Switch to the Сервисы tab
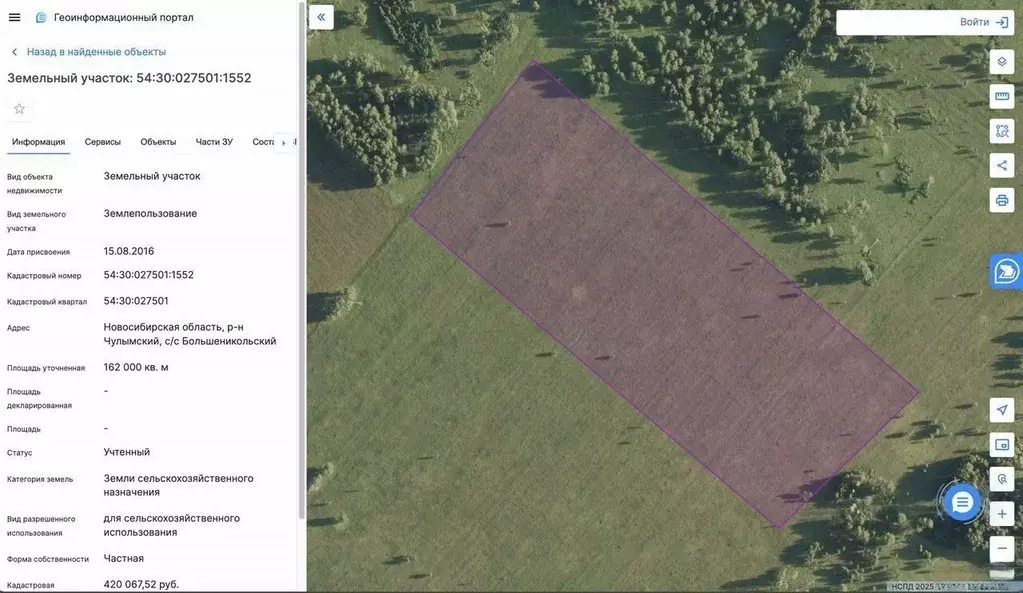The height and width of the screenshot is (593, 1023). point(102,142)
